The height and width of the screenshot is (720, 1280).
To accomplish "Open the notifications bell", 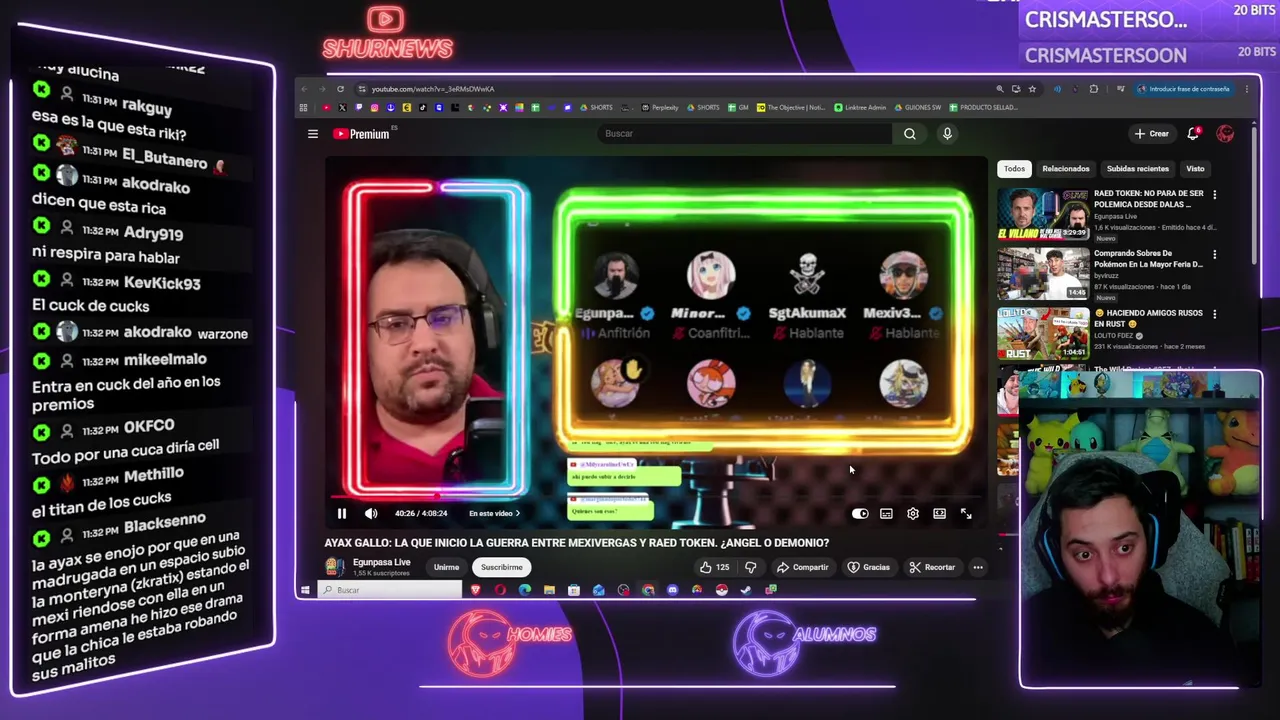I will point(1193,134).
